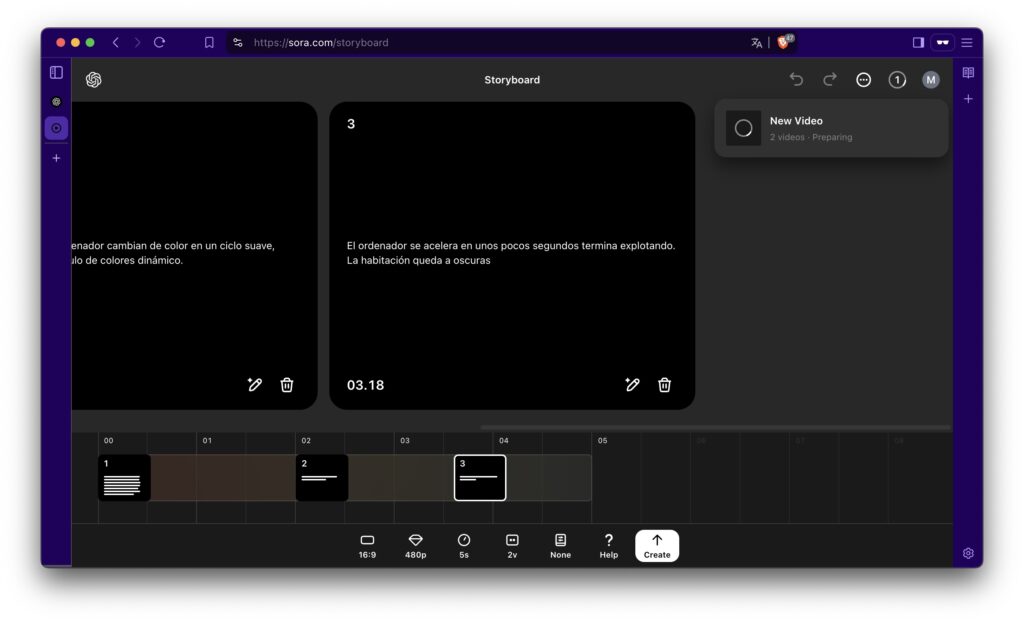Screen dimensions: 1024x622
Task: Delete storyboard card 3 with trash icon
Action: 664,385
